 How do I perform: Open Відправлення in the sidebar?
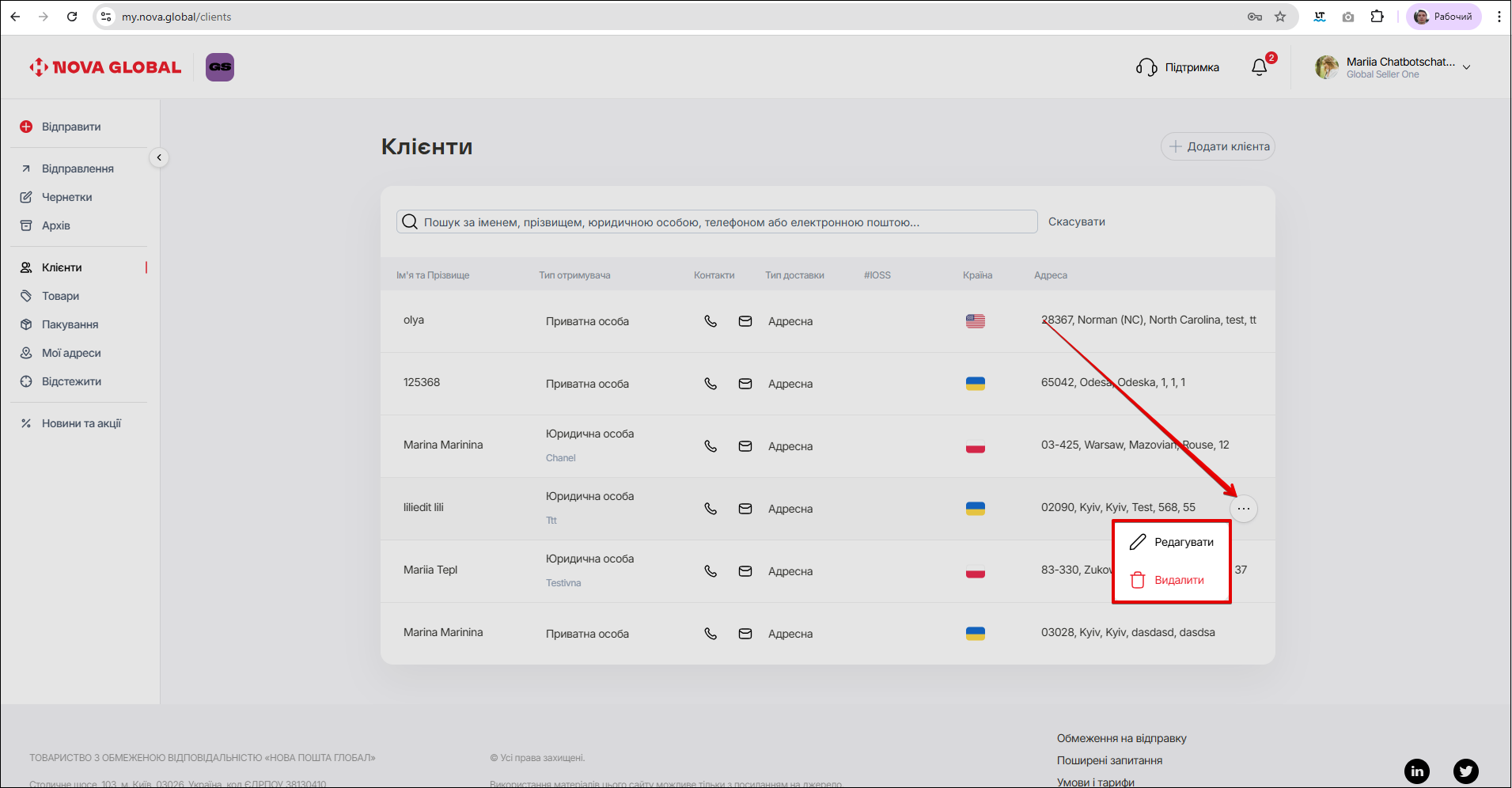click(x=78, y=169)
